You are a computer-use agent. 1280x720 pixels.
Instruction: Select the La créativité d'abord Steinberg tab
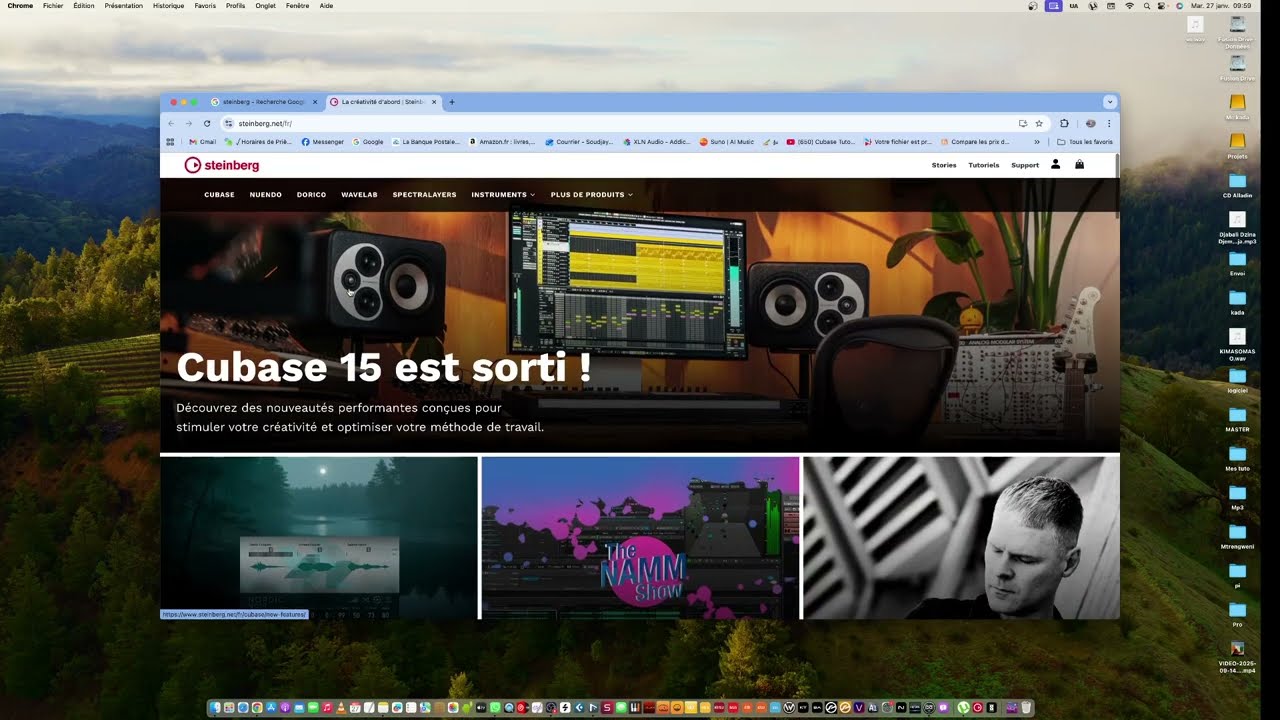[x=383, y=102]
